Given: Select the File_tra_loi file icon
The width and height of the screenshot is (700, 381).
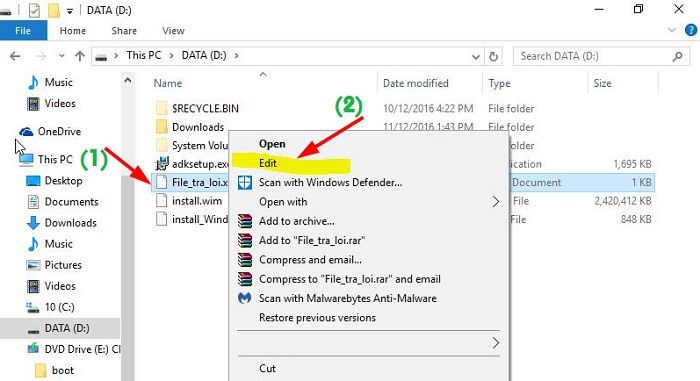Looking at the screenshot, I should tap(162, 182).
